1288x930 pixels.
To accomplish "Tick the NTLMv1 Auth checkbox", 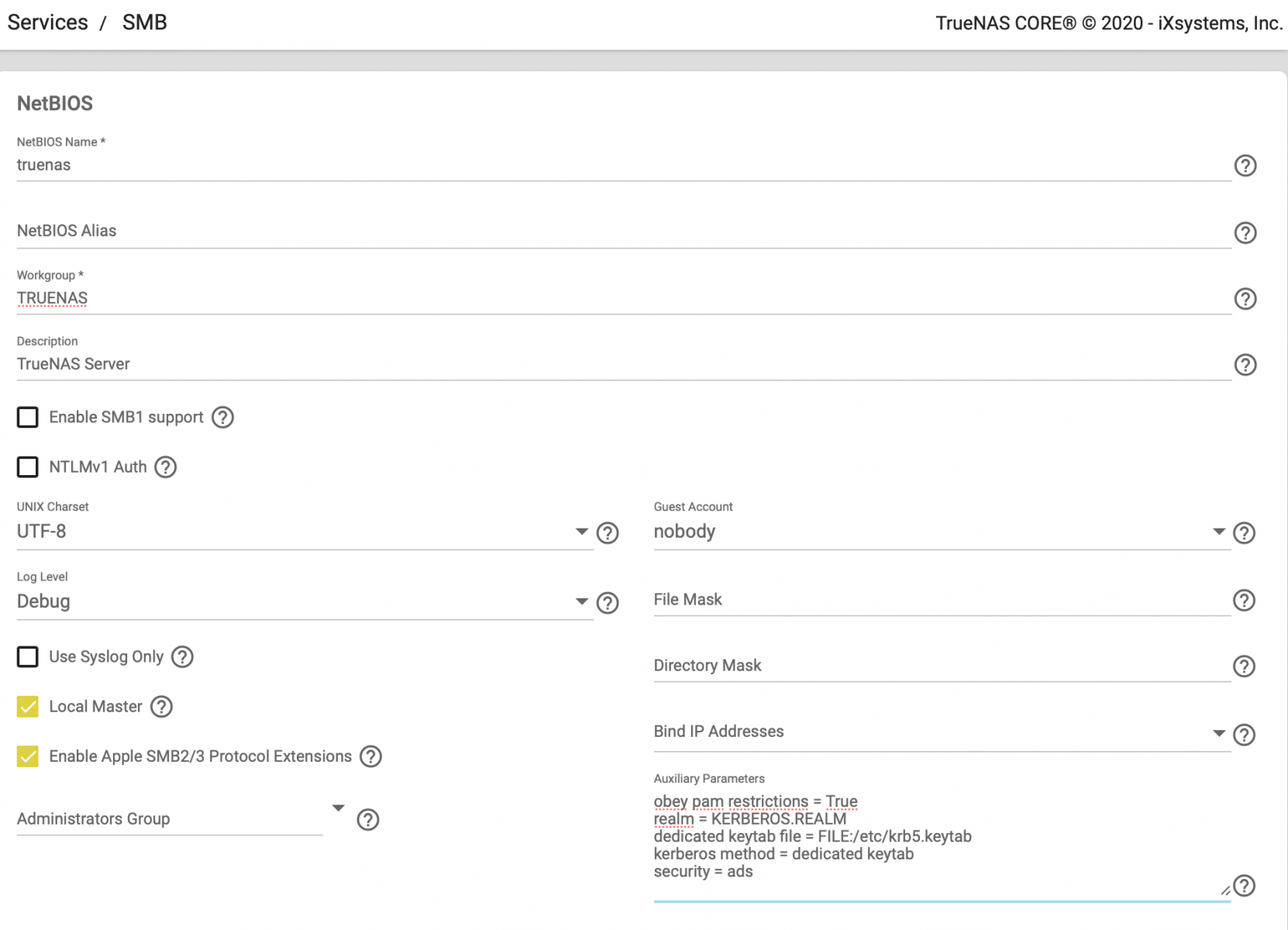I will (28, 467).
